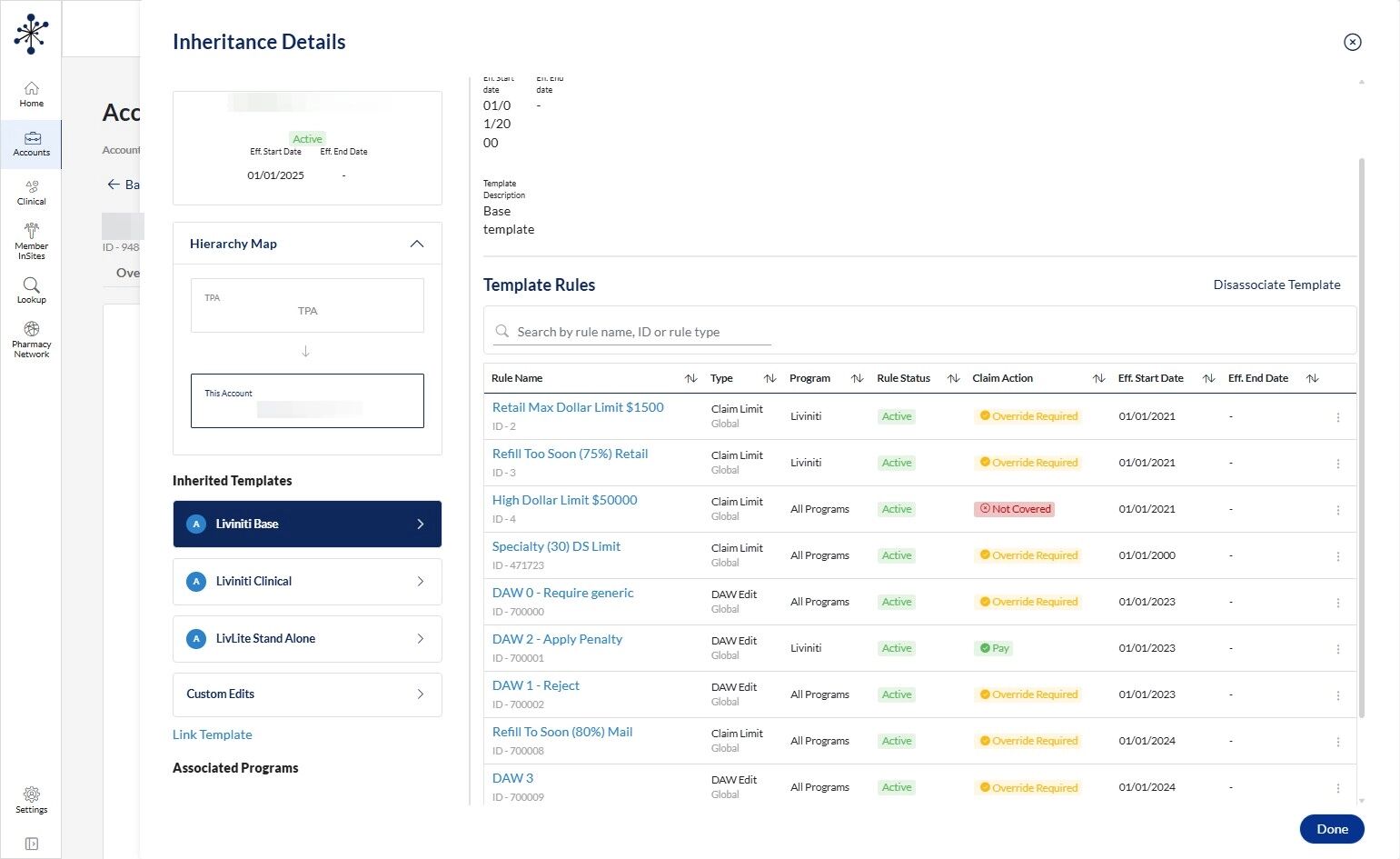The image size is (1400, 859).
Task: Toggle the sidebar collapse icon
Action: 31,844
